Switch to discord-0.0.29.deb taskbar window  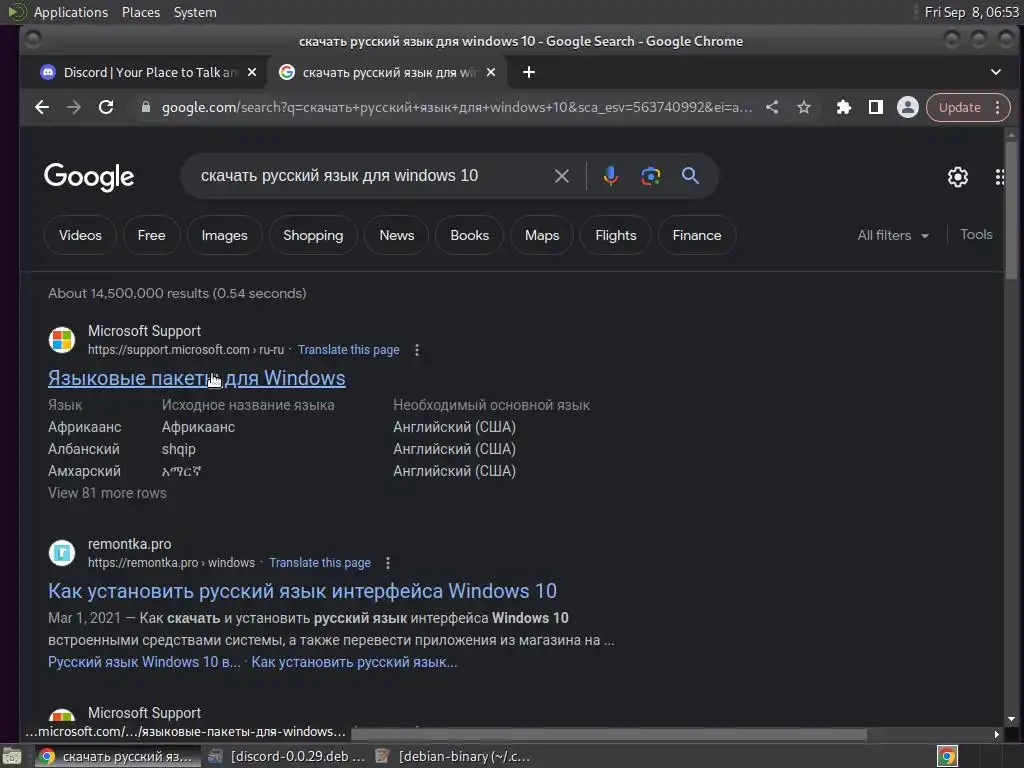[286, 756]
